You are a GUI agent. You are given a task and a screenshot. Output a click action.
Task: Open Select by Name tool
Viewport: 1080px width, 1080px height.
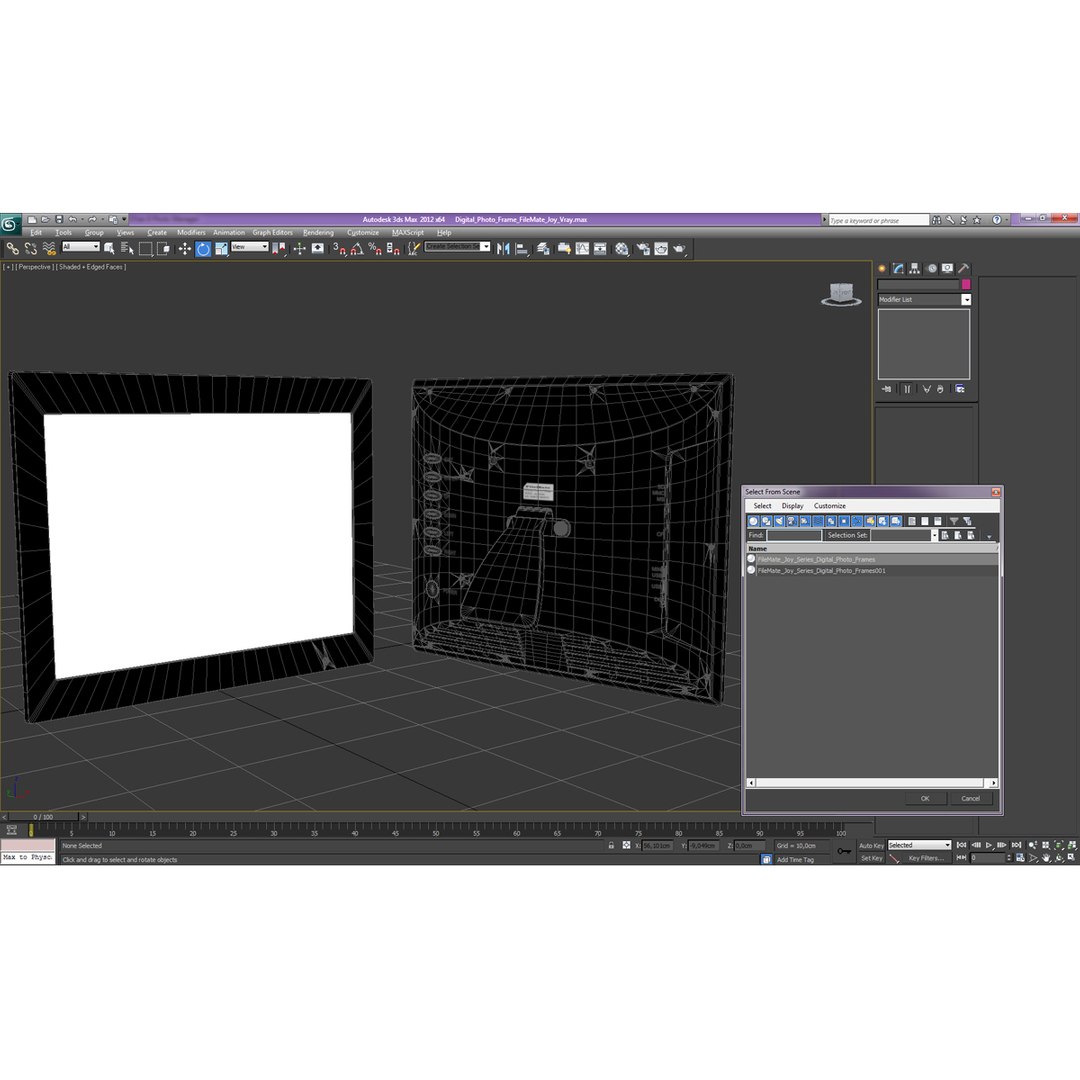tap(127, 249)
